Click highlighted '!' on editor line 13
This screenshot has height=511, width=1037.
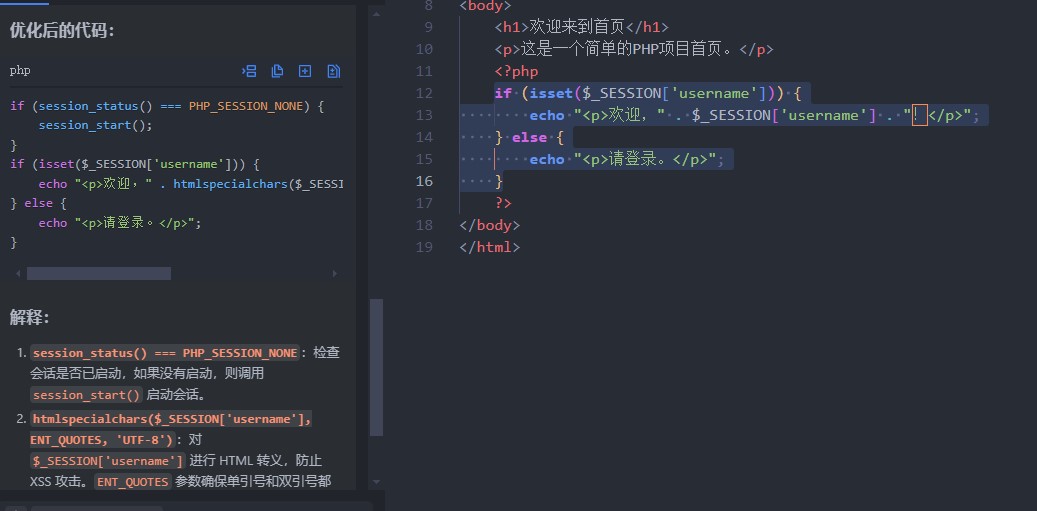pos(919,115)
